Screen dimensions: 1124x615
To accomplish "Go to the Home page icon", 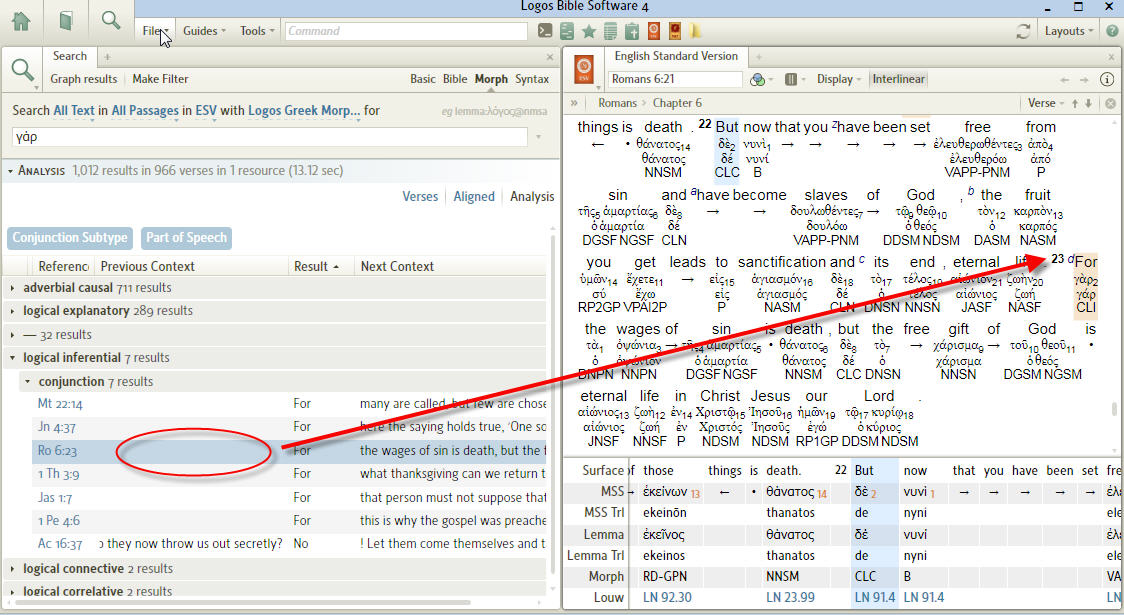I will (21, 21).
